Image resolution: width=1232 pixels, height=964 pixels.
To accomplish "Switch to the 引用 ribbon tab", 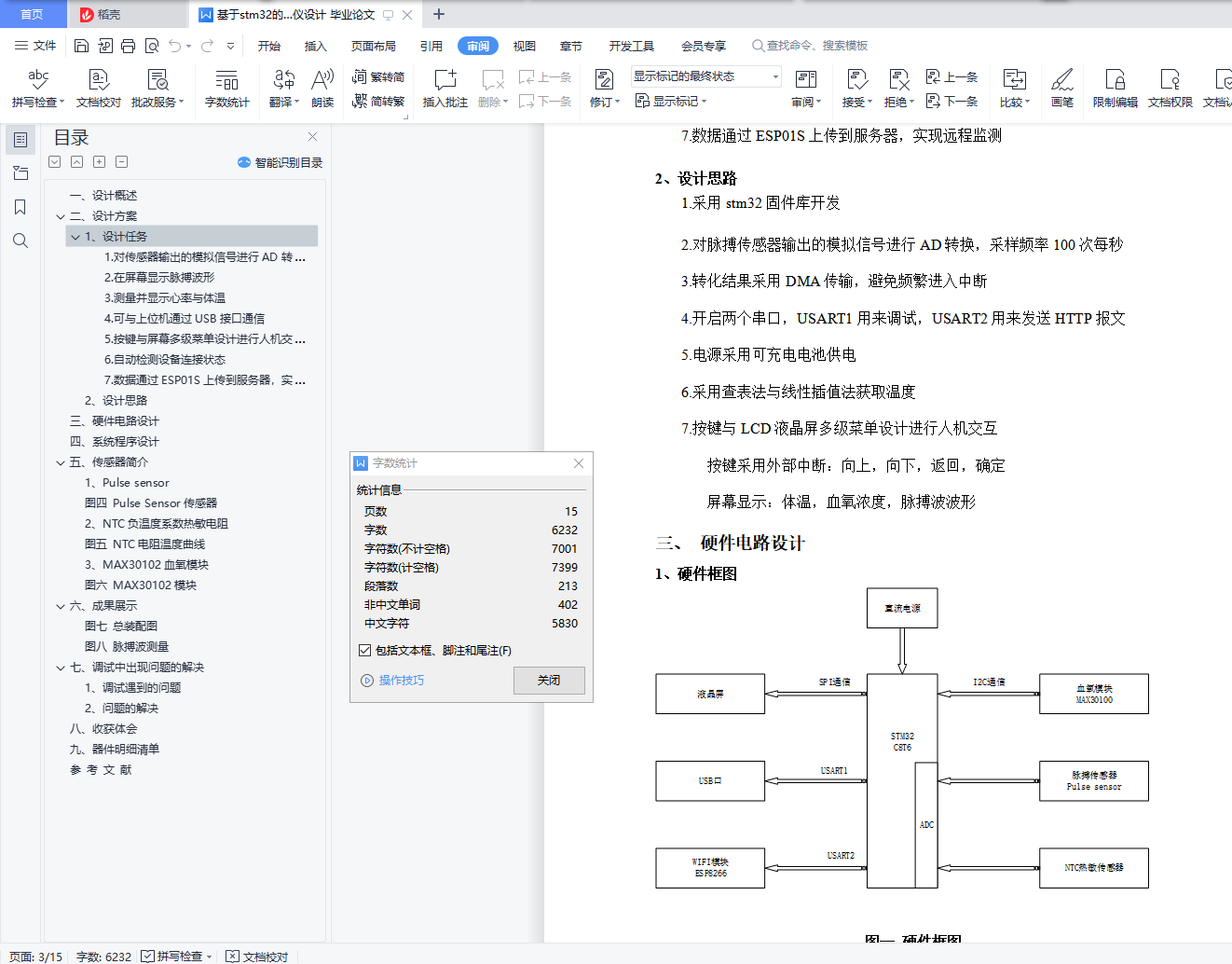I will click(x=431, y=46).
